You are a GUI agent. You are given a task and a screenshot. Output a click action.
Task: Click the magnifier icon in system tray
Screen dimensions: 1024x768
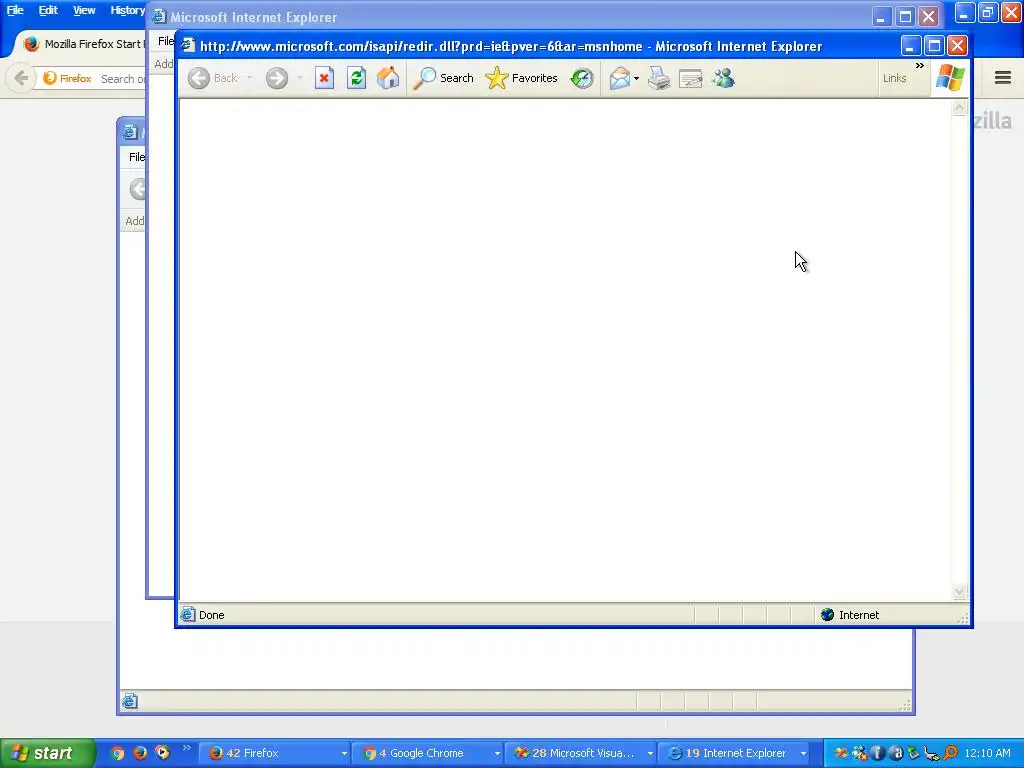point(950,753)
